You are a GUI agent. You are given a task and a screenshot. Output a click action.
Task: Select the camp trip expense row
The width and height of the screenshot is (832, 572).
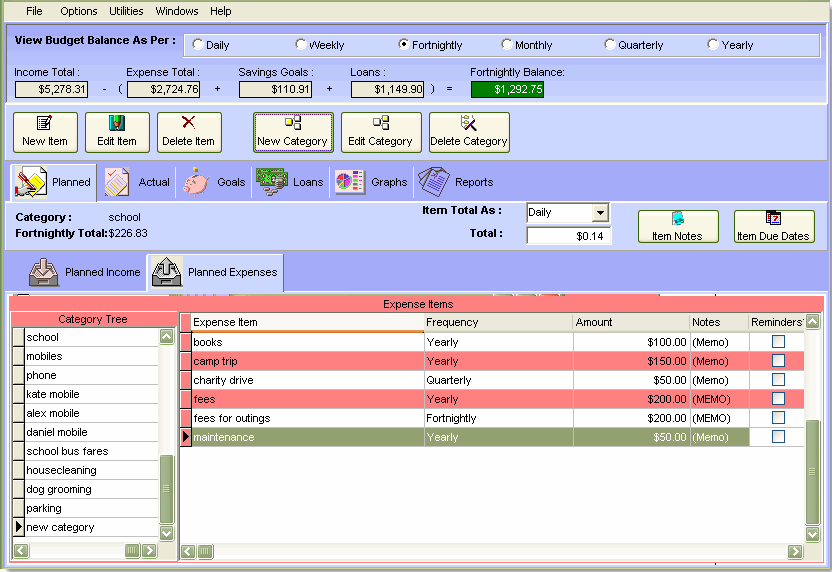[492, 361]
